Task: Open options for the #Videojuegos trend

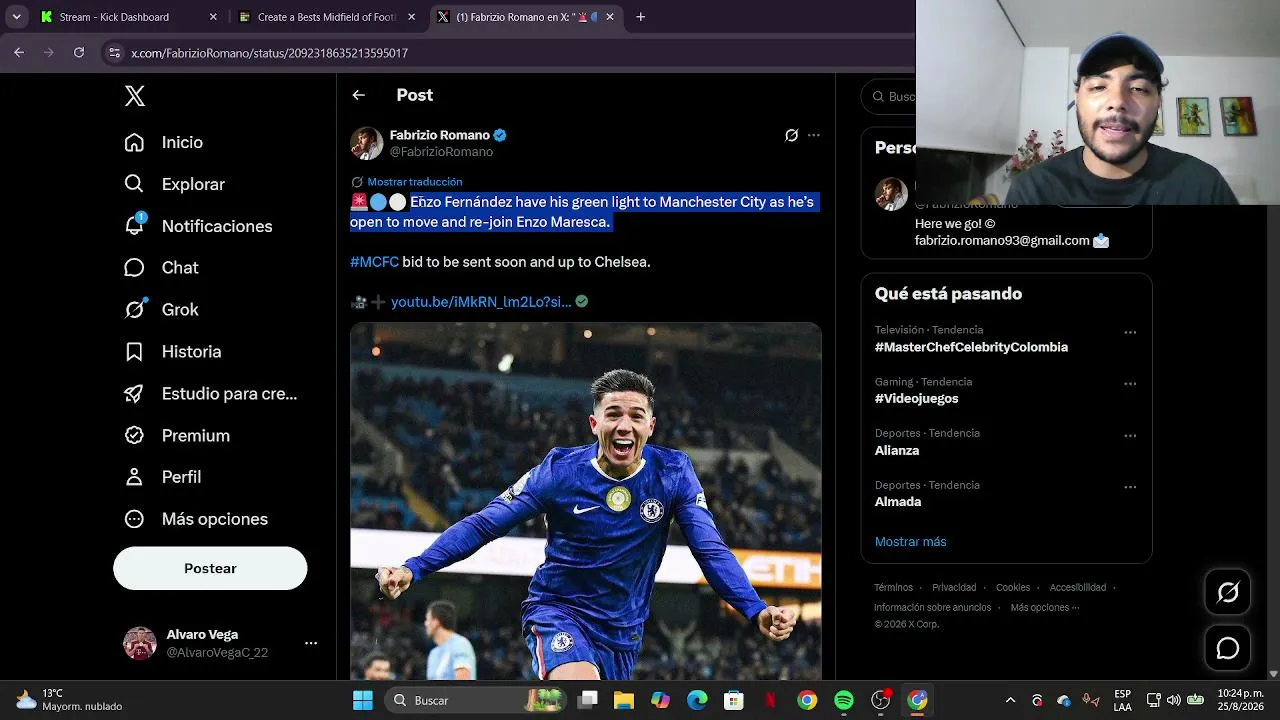Action: pyautogui.click(x=1130, y=384)
